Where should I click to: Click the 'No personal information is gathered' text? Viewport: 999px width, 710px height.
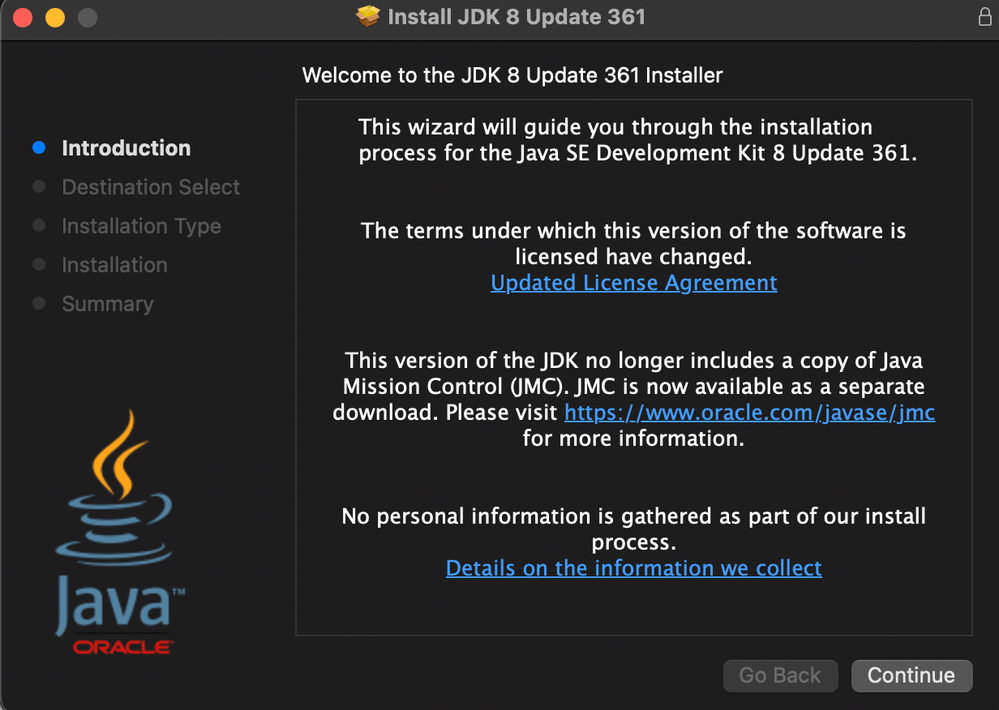[633, 529]
